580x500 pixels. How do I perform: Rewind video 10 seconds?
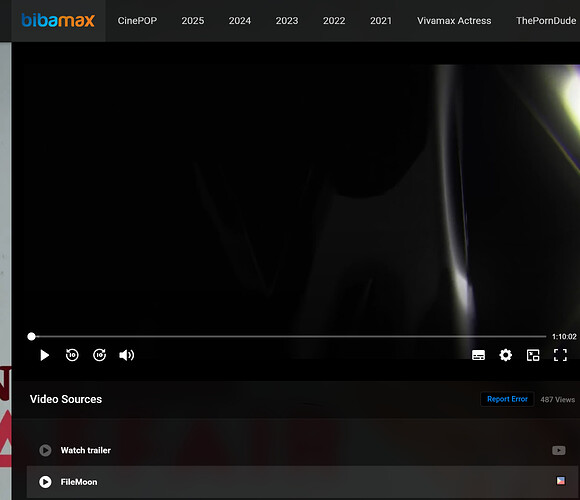coord(72,355)
